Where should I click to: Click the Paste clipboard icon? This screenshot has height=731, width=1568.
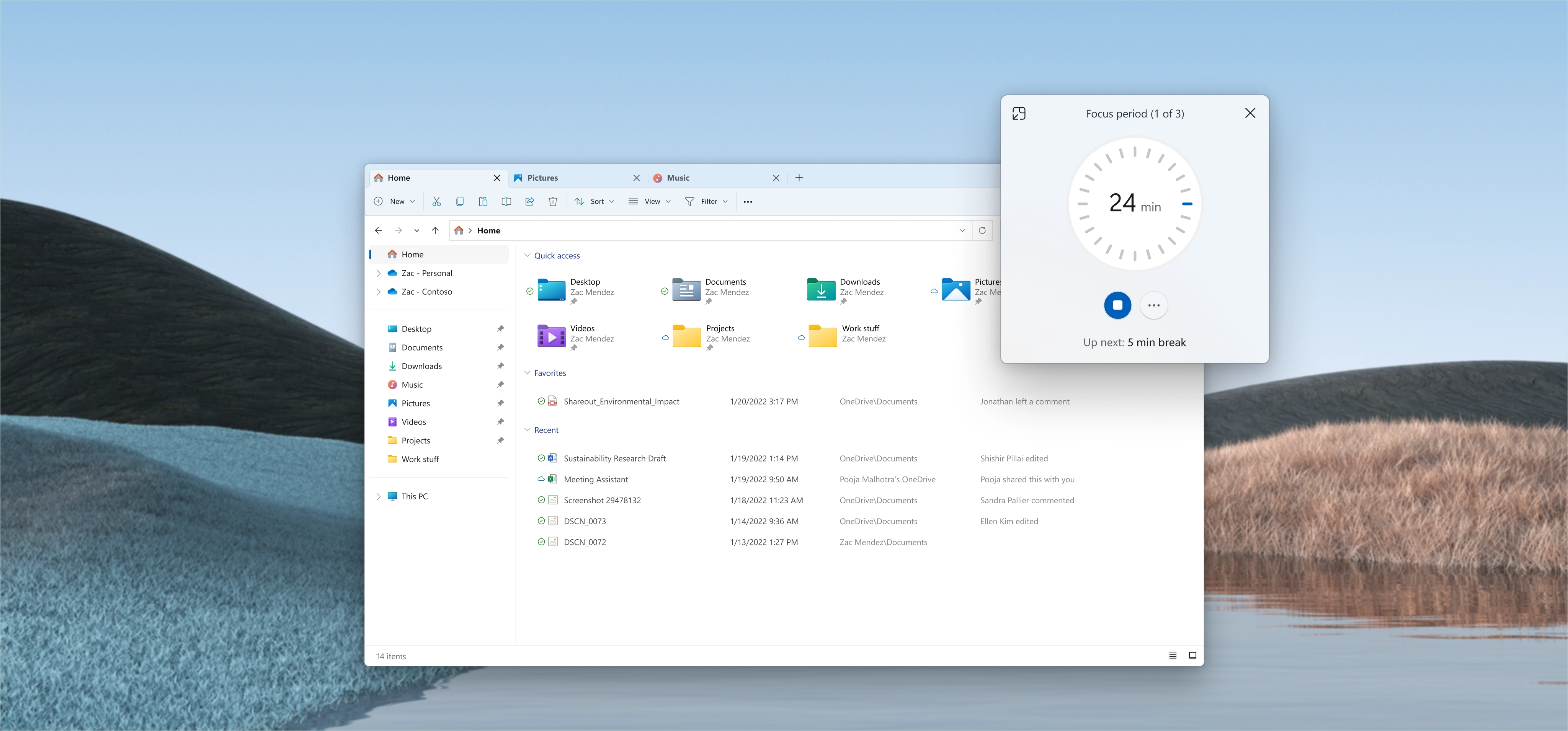[483, 201]
